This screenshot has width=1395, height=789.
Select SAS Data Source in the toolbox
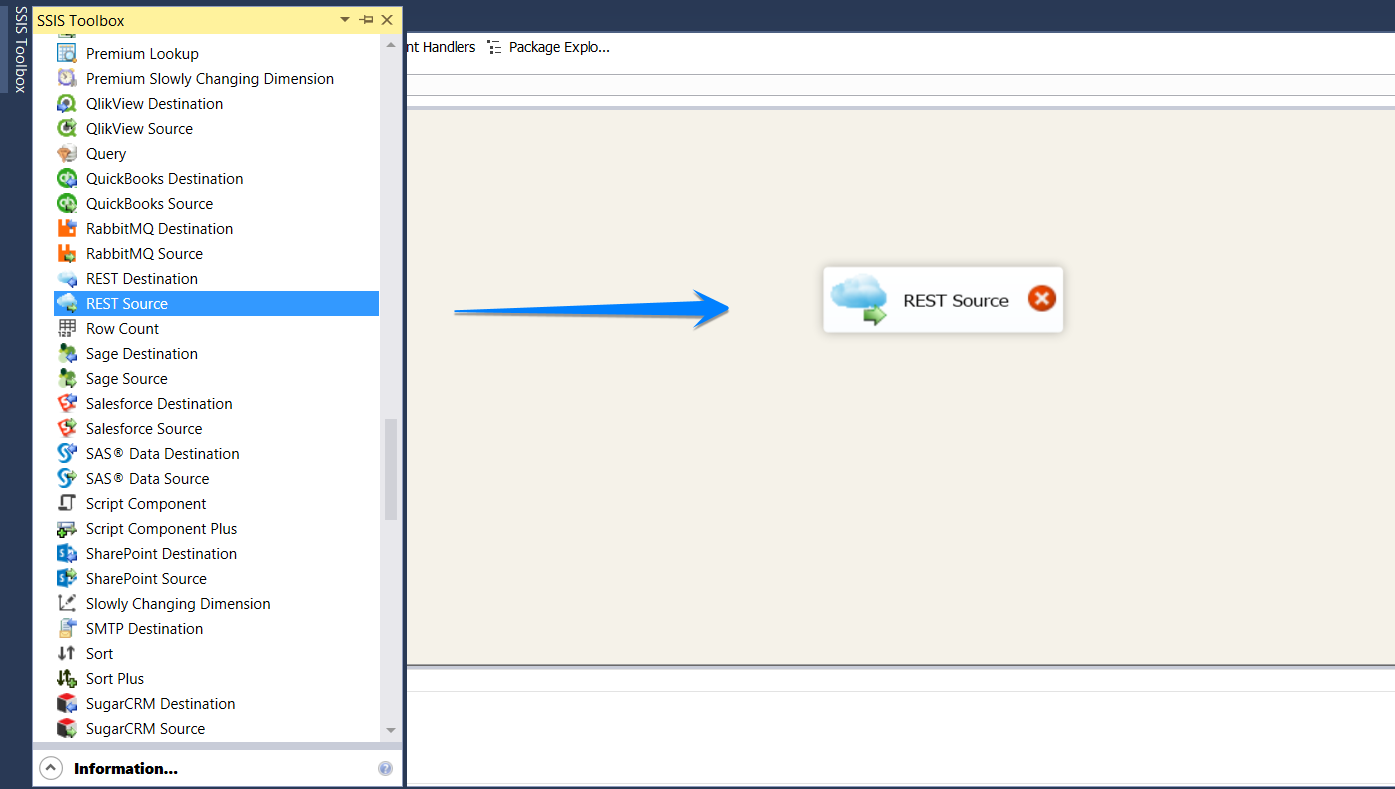(x=147, y=479)
